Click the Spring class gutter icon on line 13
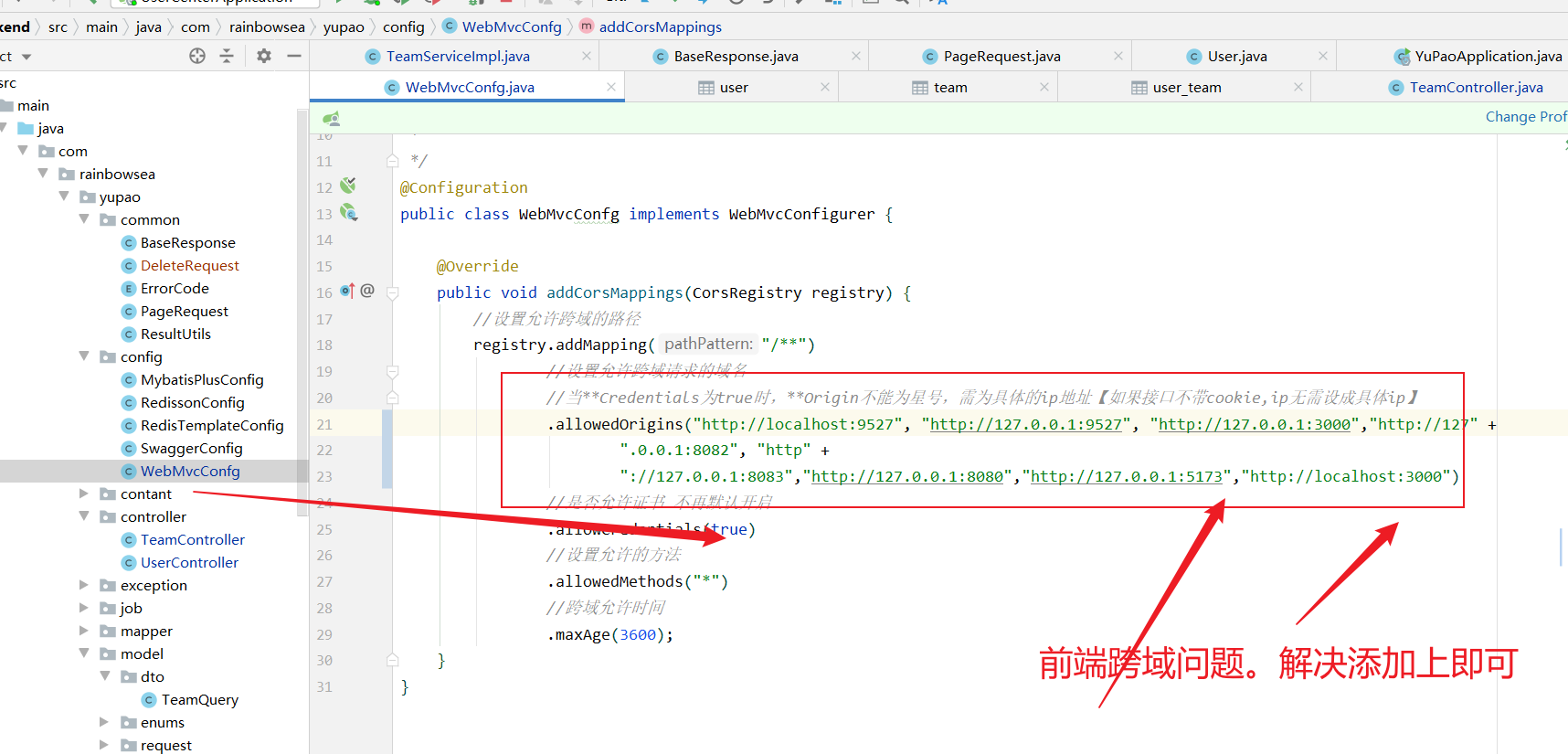This screenshot has width=1568, height=754. [348, 213]
